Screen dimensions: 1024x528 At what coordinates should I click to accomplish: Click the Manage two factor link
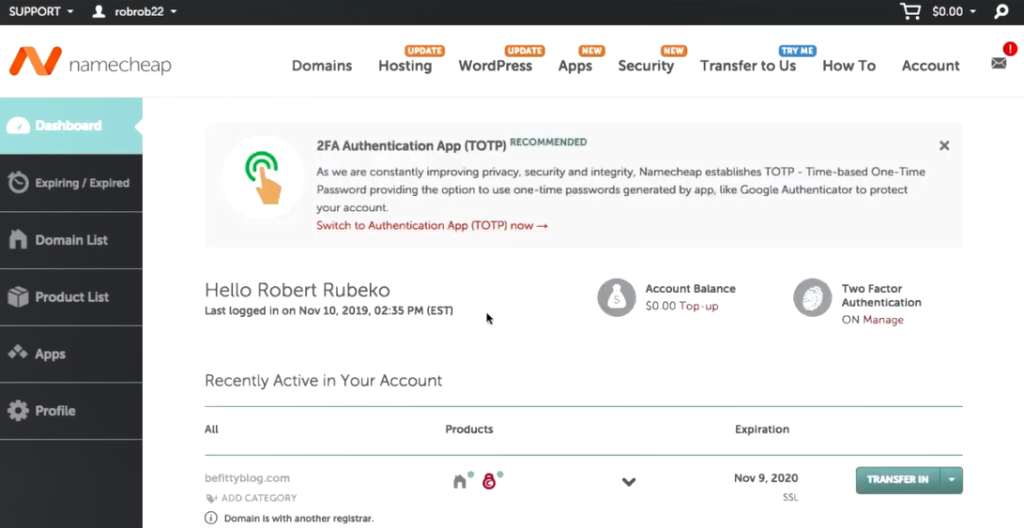tap(883, 320)
